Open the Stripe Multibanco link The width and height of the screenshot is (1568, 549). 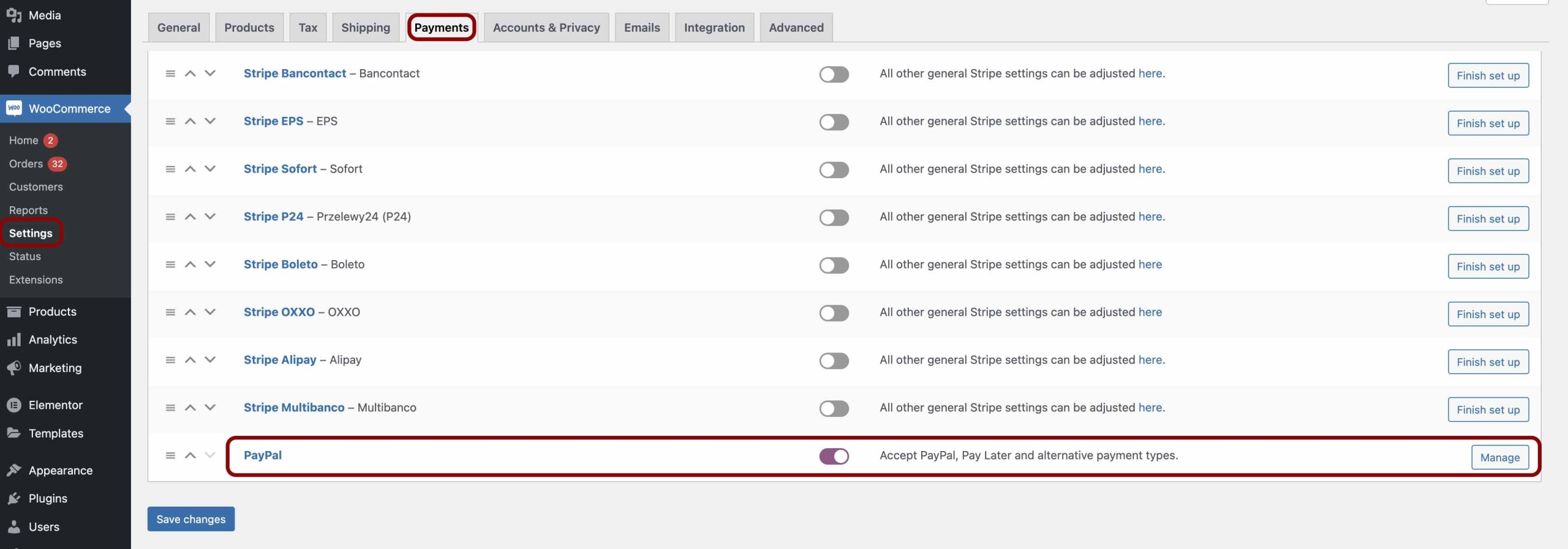tap(294, 408)
